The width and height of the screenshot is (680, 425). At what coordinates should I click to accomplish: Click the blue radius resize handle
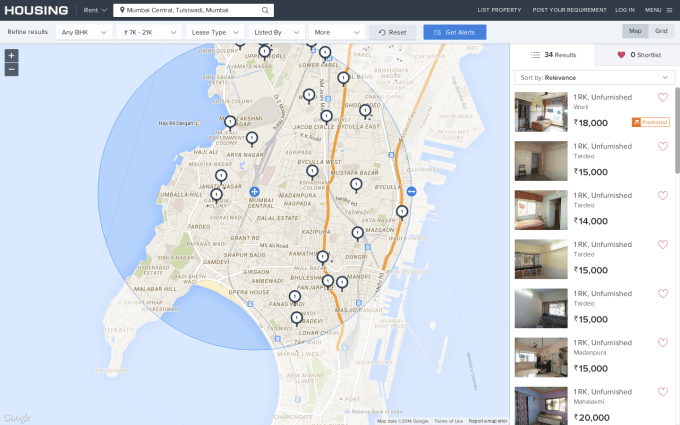pyautogui.click(x=412, y=191)
